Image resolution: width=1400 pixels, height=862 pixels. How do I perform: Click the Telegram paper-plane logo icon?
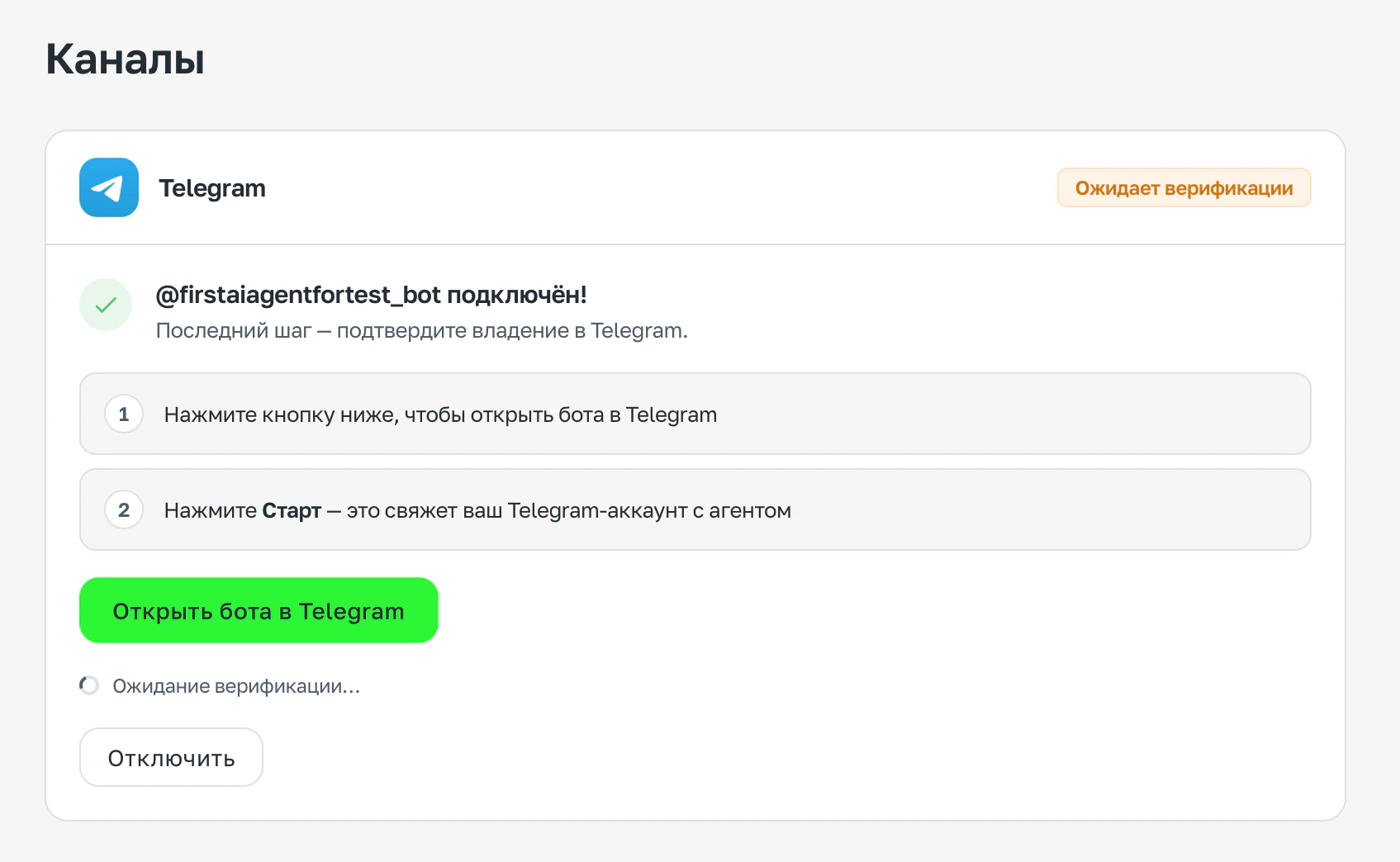(109, 187)
